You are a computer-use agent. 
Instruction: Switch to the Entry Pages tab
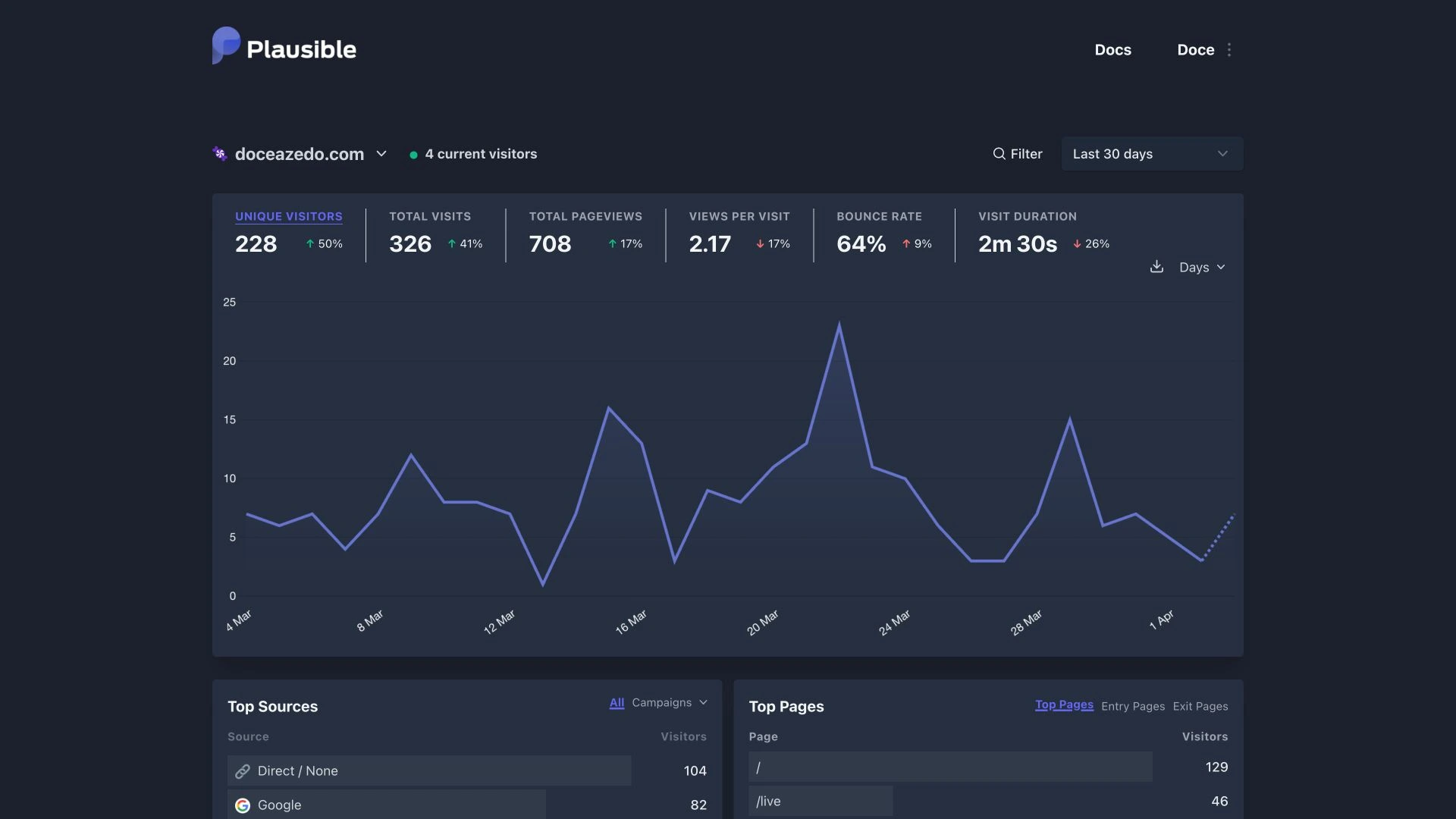point(1132,706)
